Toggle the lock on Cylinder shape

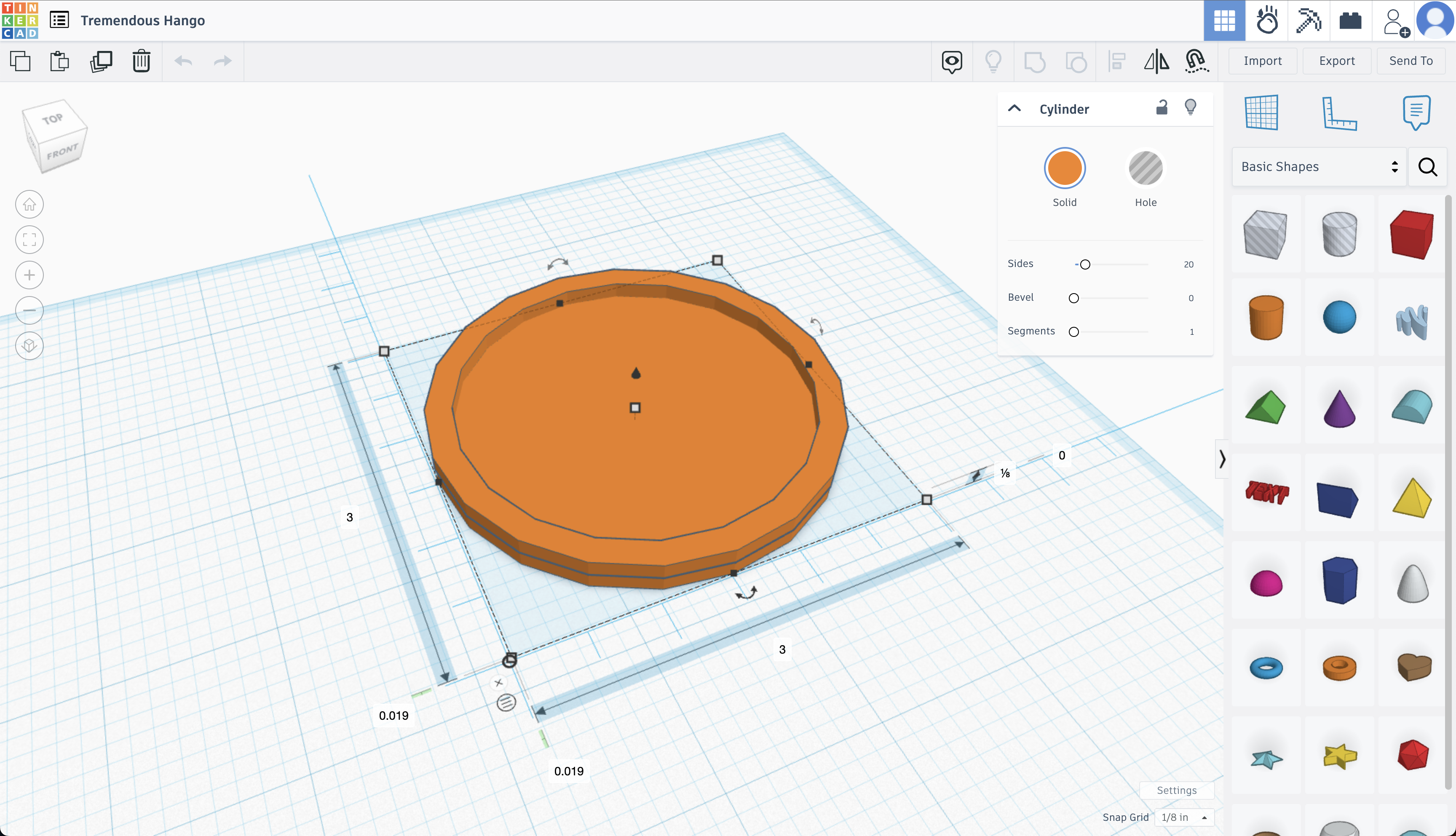(x=1162, y=107)
